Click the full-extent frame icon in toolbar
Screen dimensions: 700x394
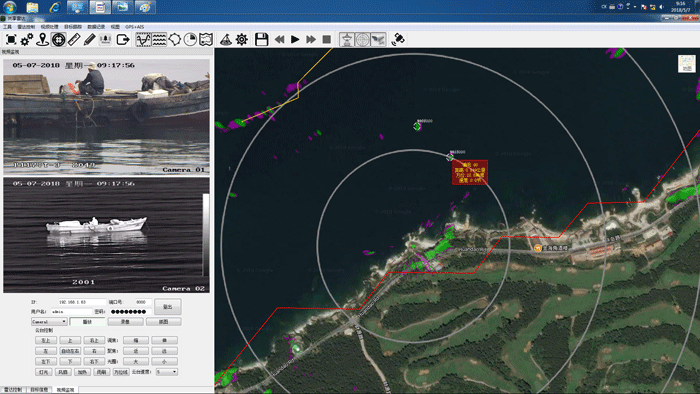pos(11,40)
